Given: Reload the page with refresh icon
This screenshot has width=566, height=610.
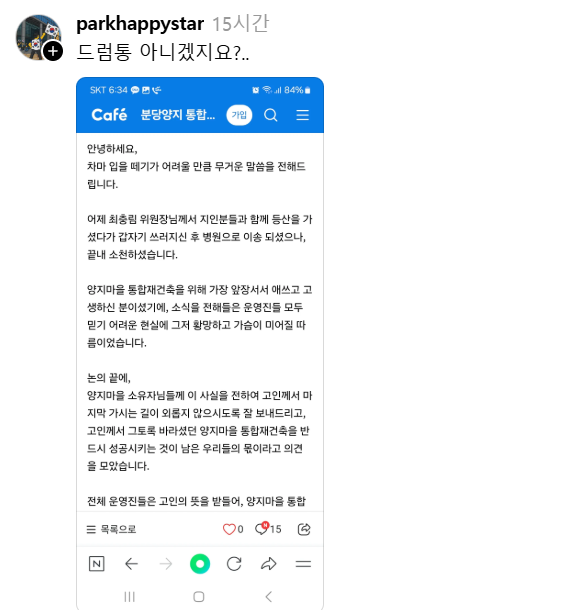Looking at the screenshot, I should click(234, 564).
